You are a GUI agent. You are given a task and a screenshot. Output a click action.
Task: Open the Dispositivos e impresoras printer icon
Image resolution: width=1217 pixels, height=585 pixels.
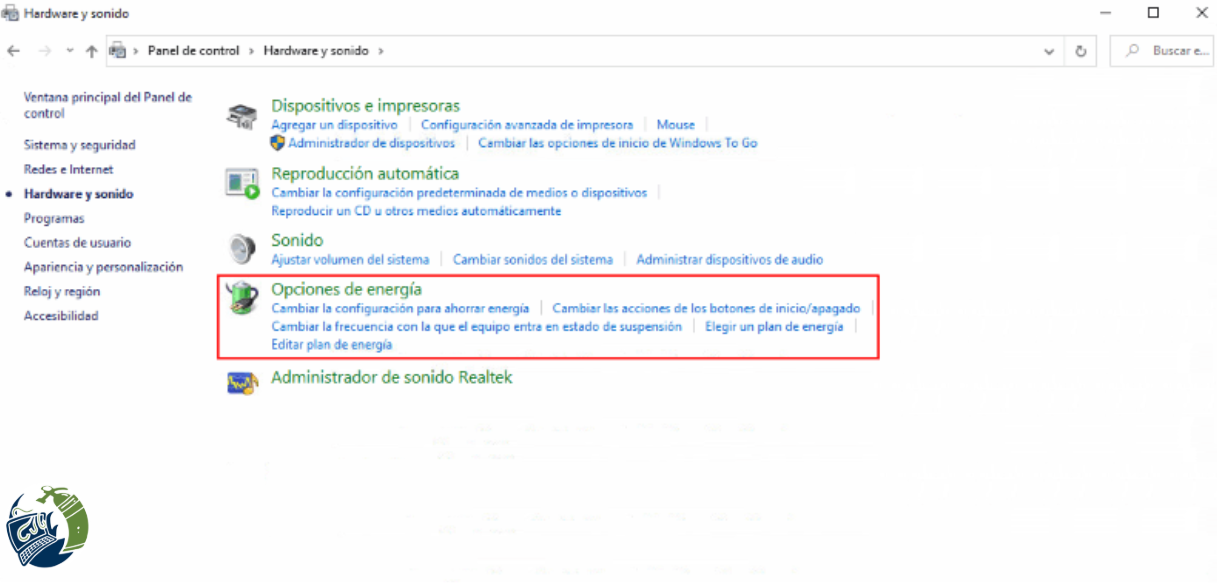pos(241,116)
